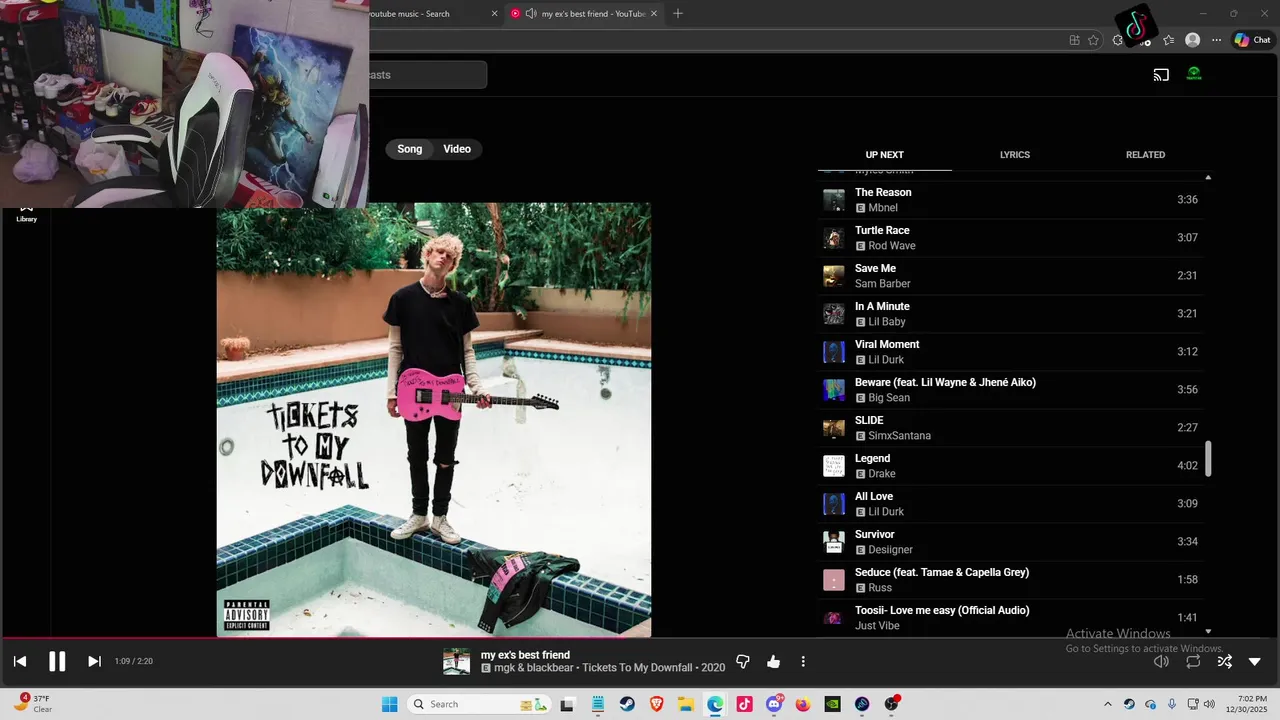Screen dimensions: 1280x720
Task: Switch playback mode to Song
Action: (x=410, y=149)
